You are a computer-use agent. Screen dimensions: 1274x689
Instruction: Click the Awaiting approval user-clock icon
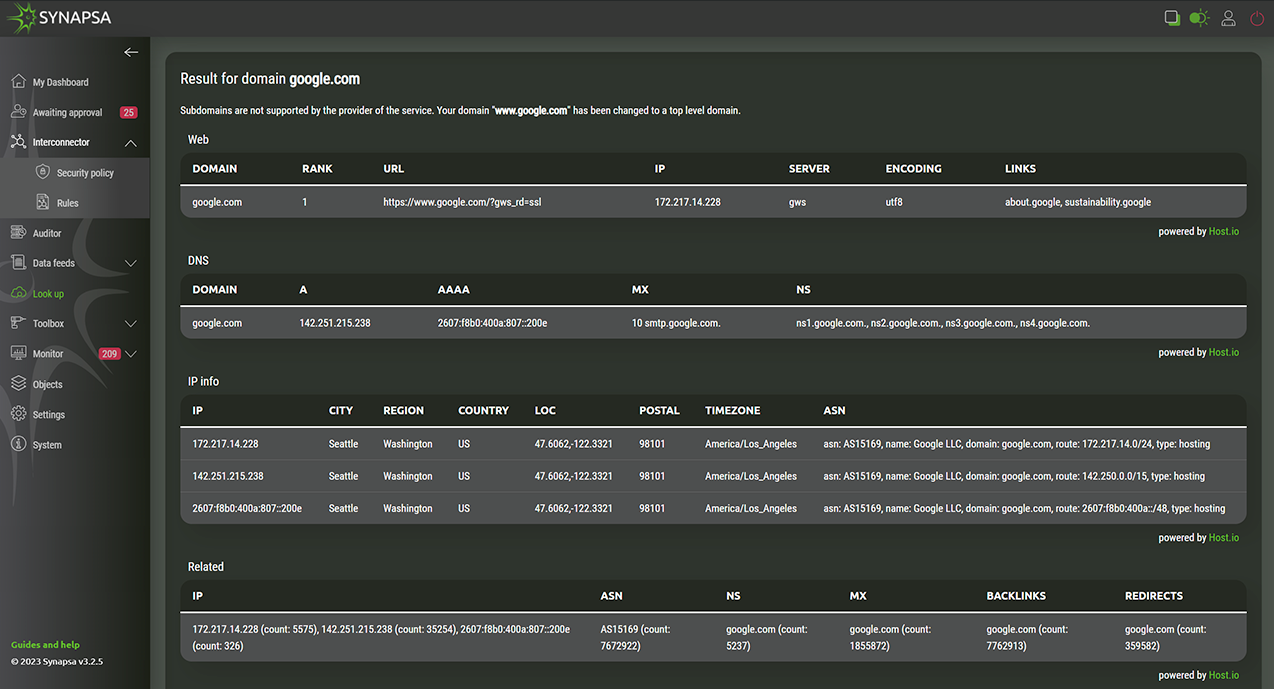pos(18,112)
